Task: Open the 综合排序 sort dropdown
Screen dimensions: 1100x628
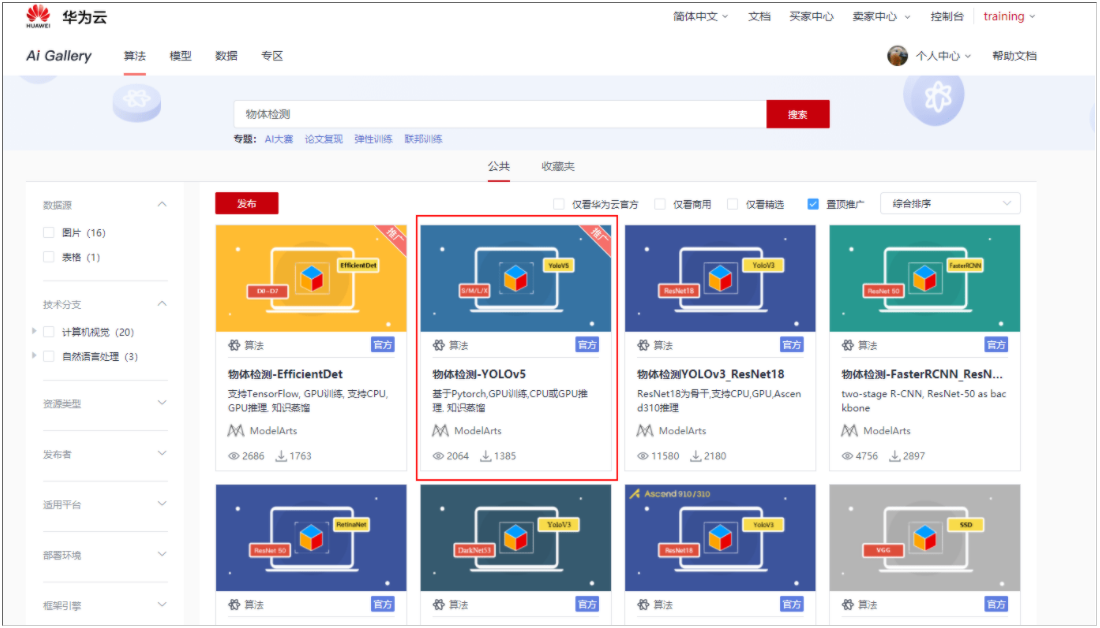Action: 950,203
